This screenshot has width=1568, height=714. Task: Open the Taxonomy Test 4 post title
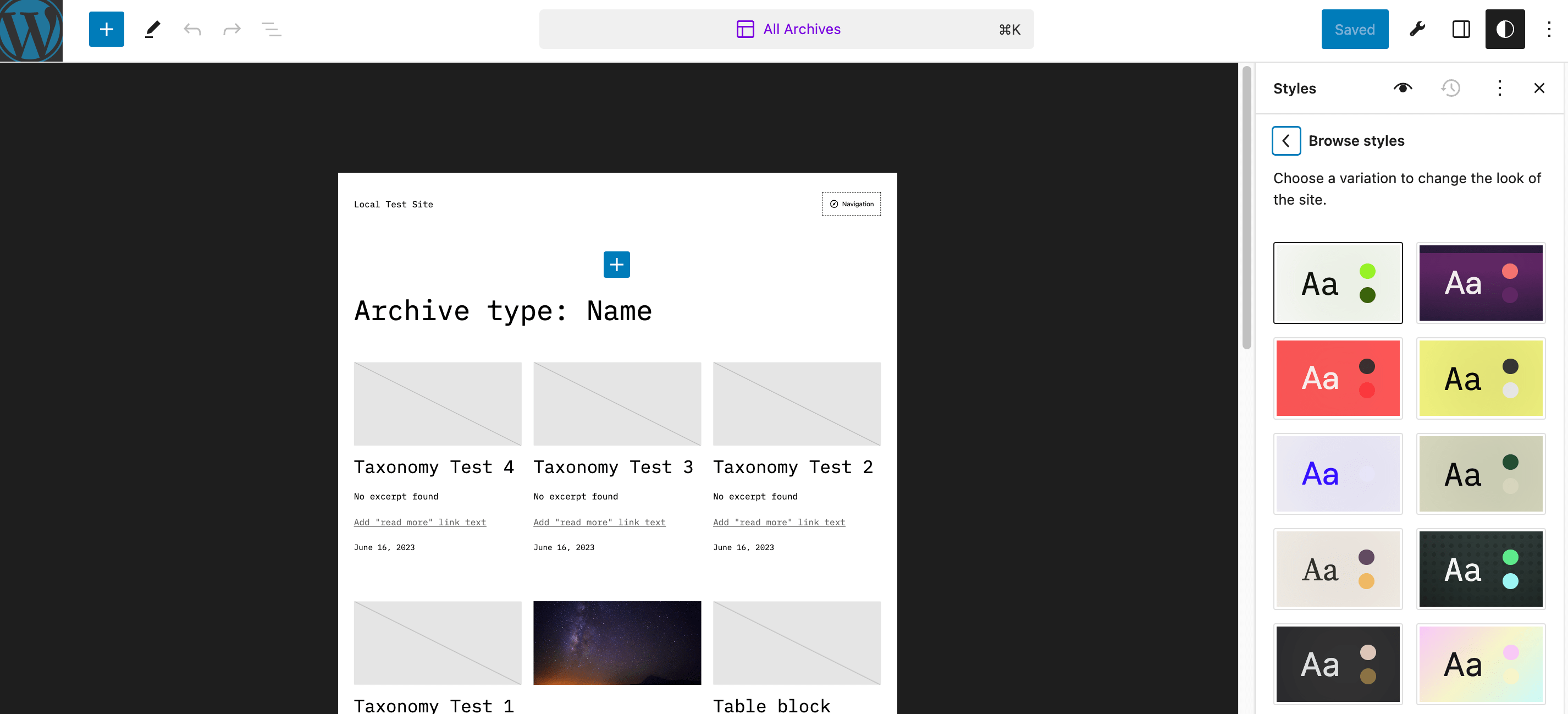click(433, 467)
